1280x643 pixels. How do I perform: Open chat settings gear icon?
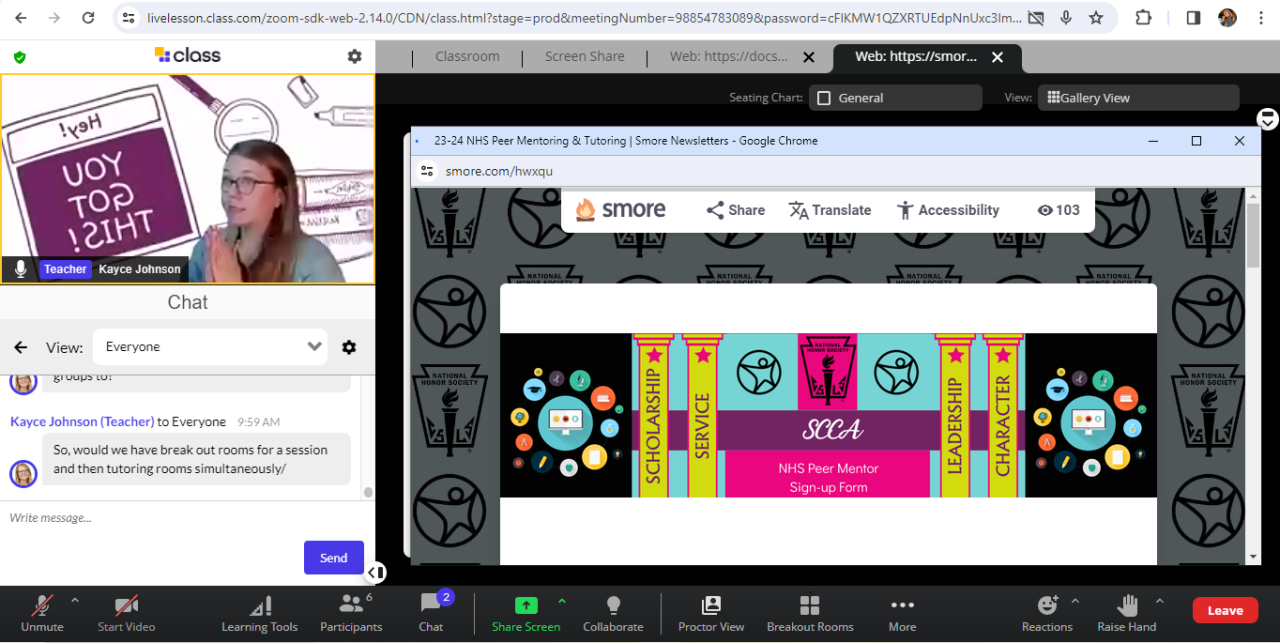tap(349, 347)
